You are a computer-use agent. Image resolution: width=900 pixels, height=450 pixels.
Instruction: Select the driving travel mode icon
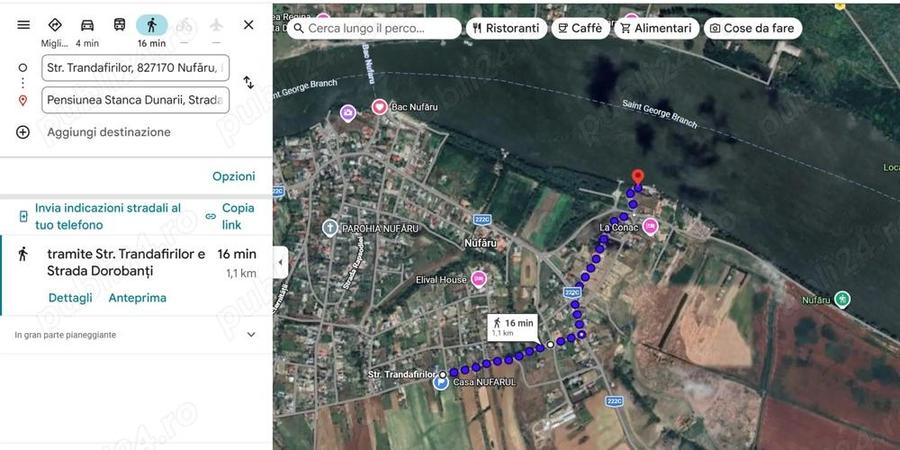point(87,25)
